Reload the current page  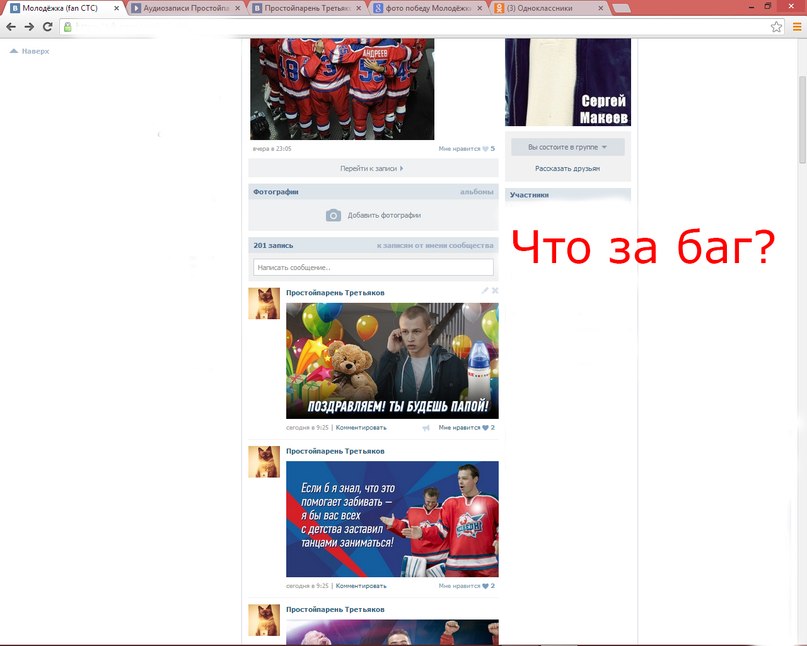(x=47, y=27)
